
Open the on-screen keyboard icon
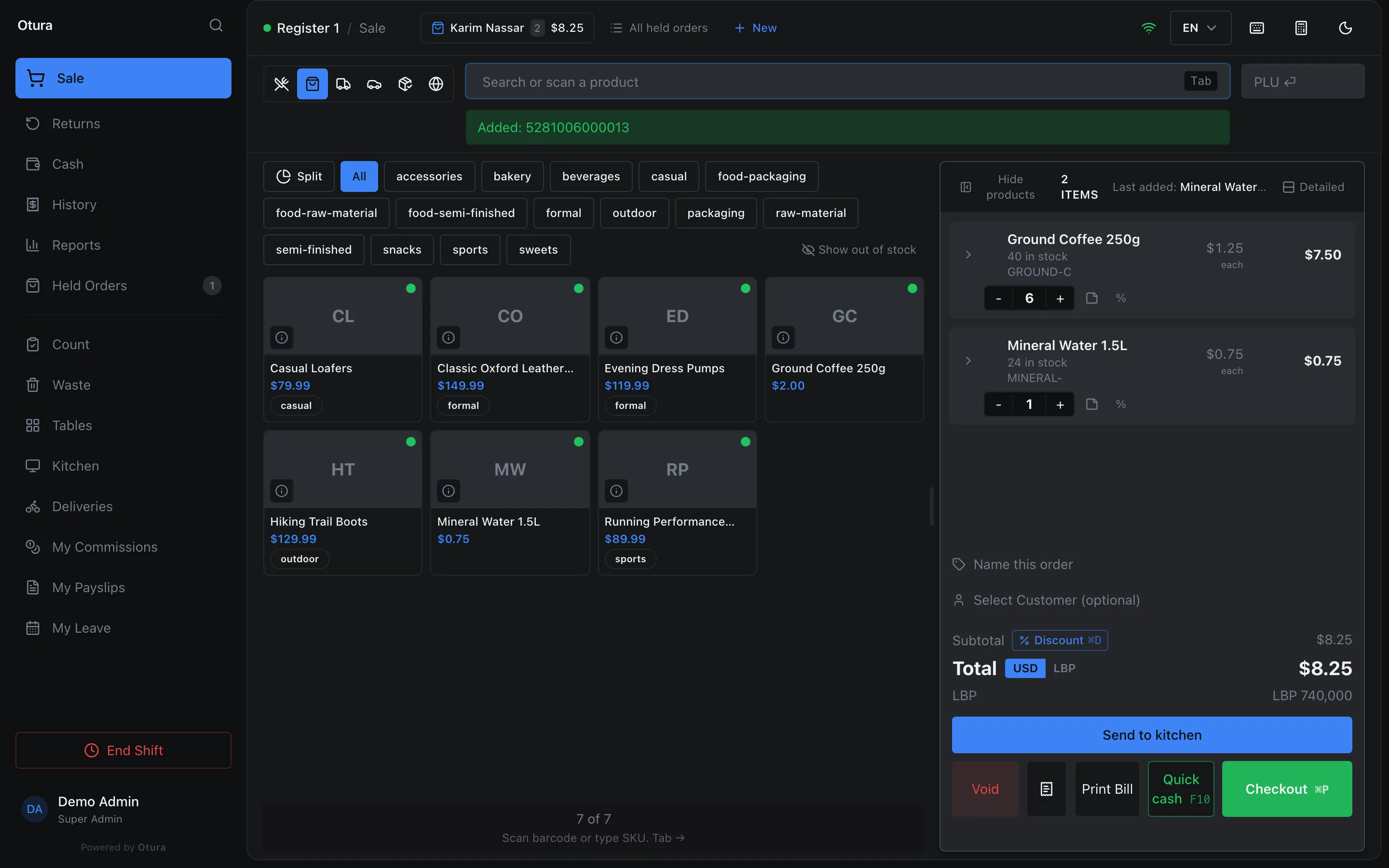(1256, 28)
